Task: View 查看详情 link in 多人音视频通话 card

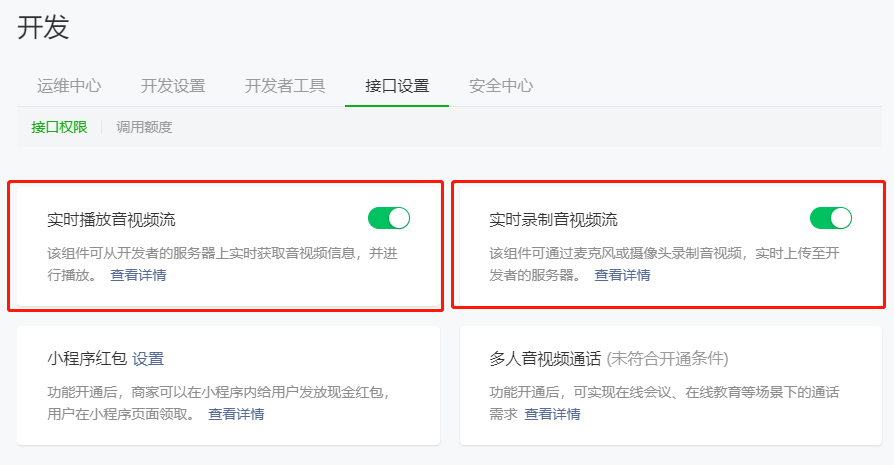Action: (x=552, y=414)
